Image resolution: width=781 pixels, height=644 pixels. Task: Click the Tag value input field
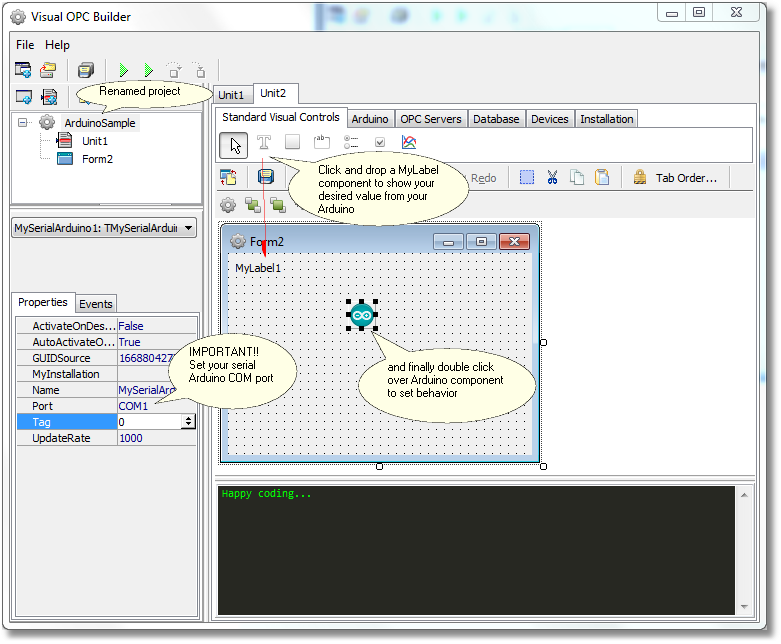click(x=150, y=422)
